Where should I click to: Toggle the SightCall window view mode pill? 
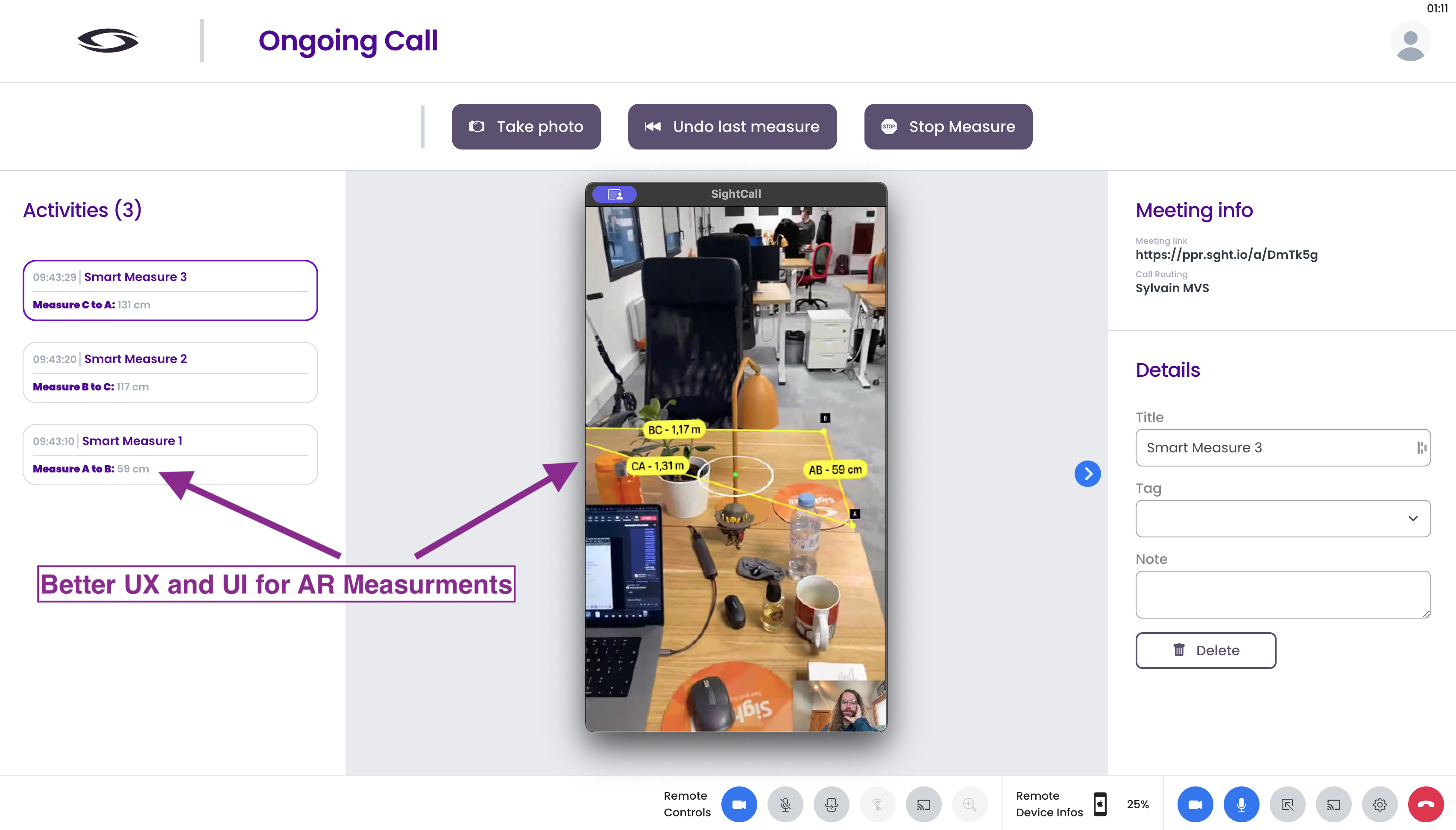tap(614, 194)
